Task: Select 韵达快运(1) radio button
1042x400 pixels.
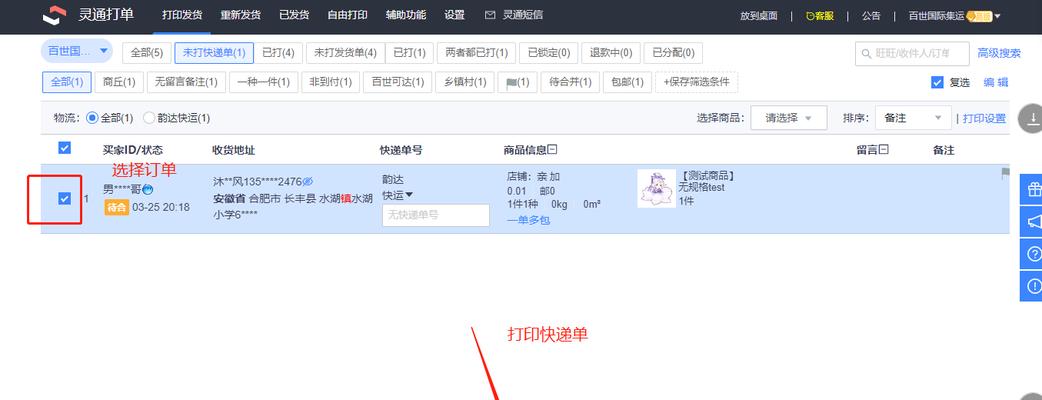Action: click(x=149, y=118)
